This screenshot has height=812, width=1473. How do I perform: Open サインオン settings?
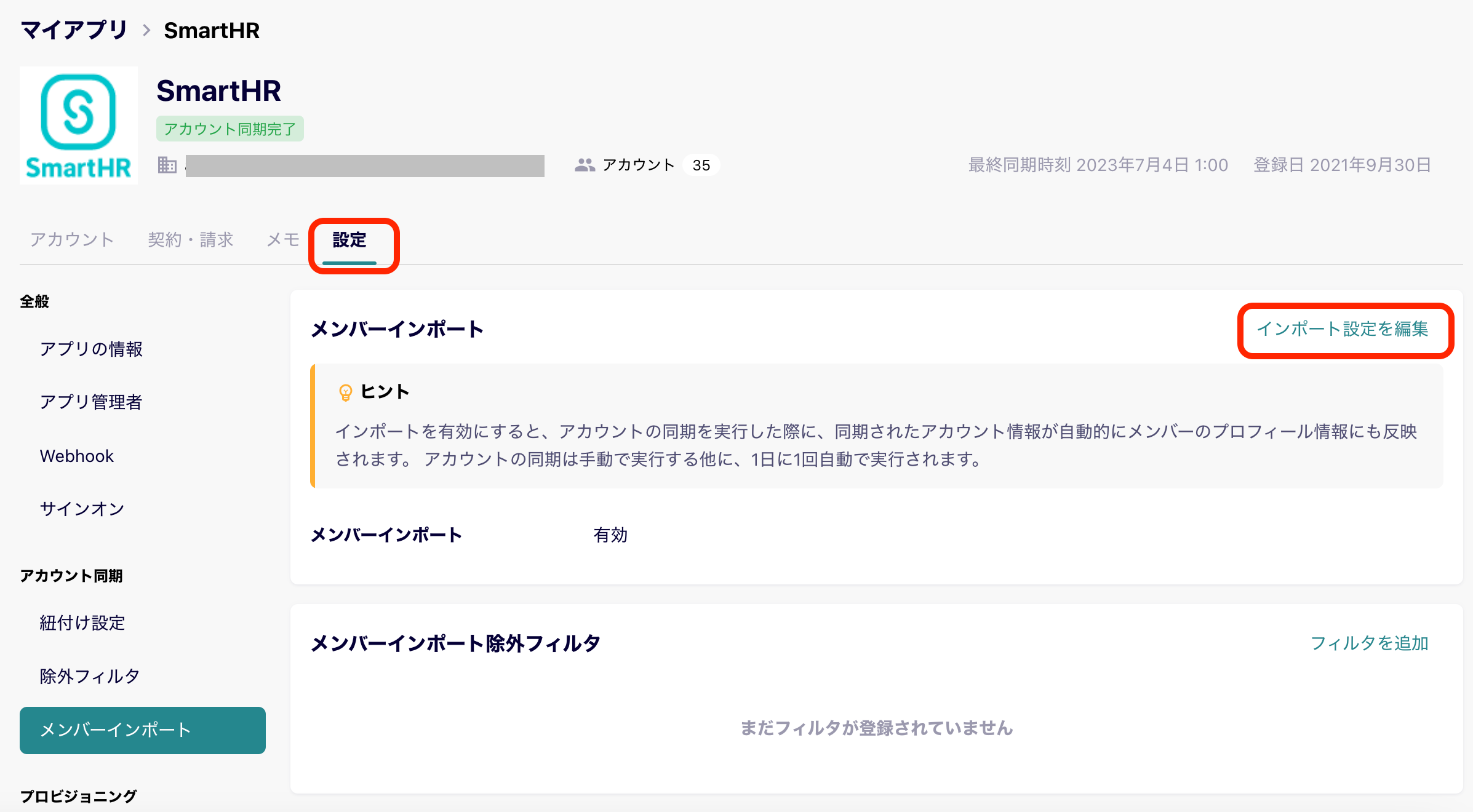pyautogui.click(x=82, y=509)
